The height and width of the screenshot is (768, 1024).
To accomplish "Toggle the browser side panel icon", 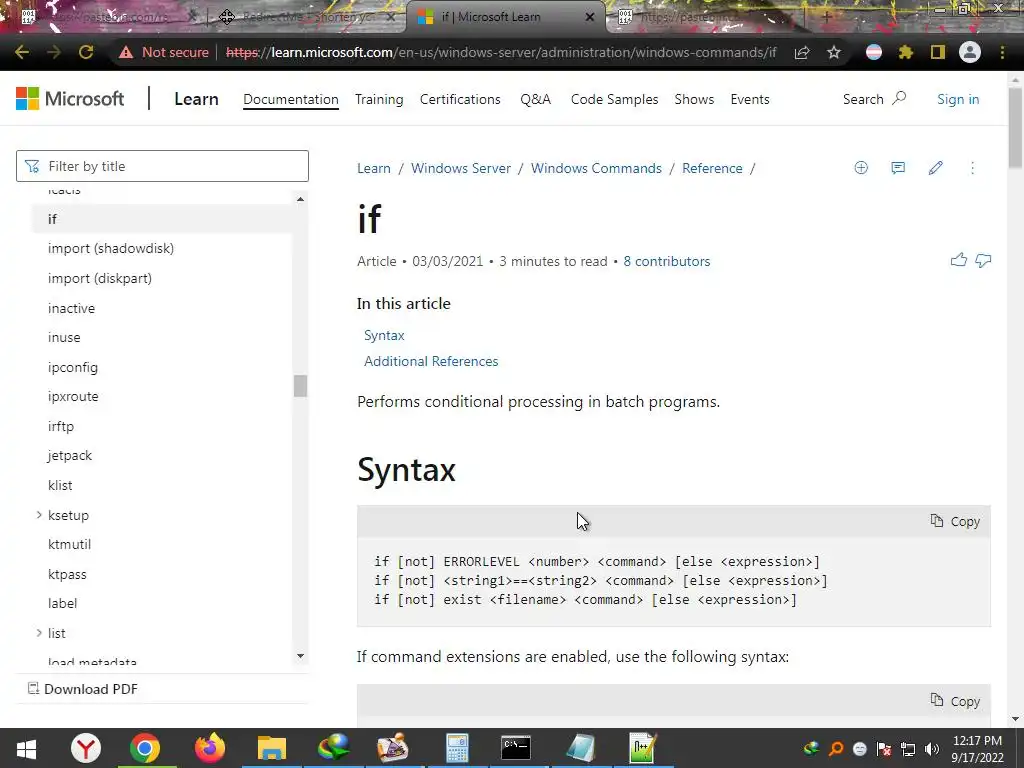I will point(938,52).
